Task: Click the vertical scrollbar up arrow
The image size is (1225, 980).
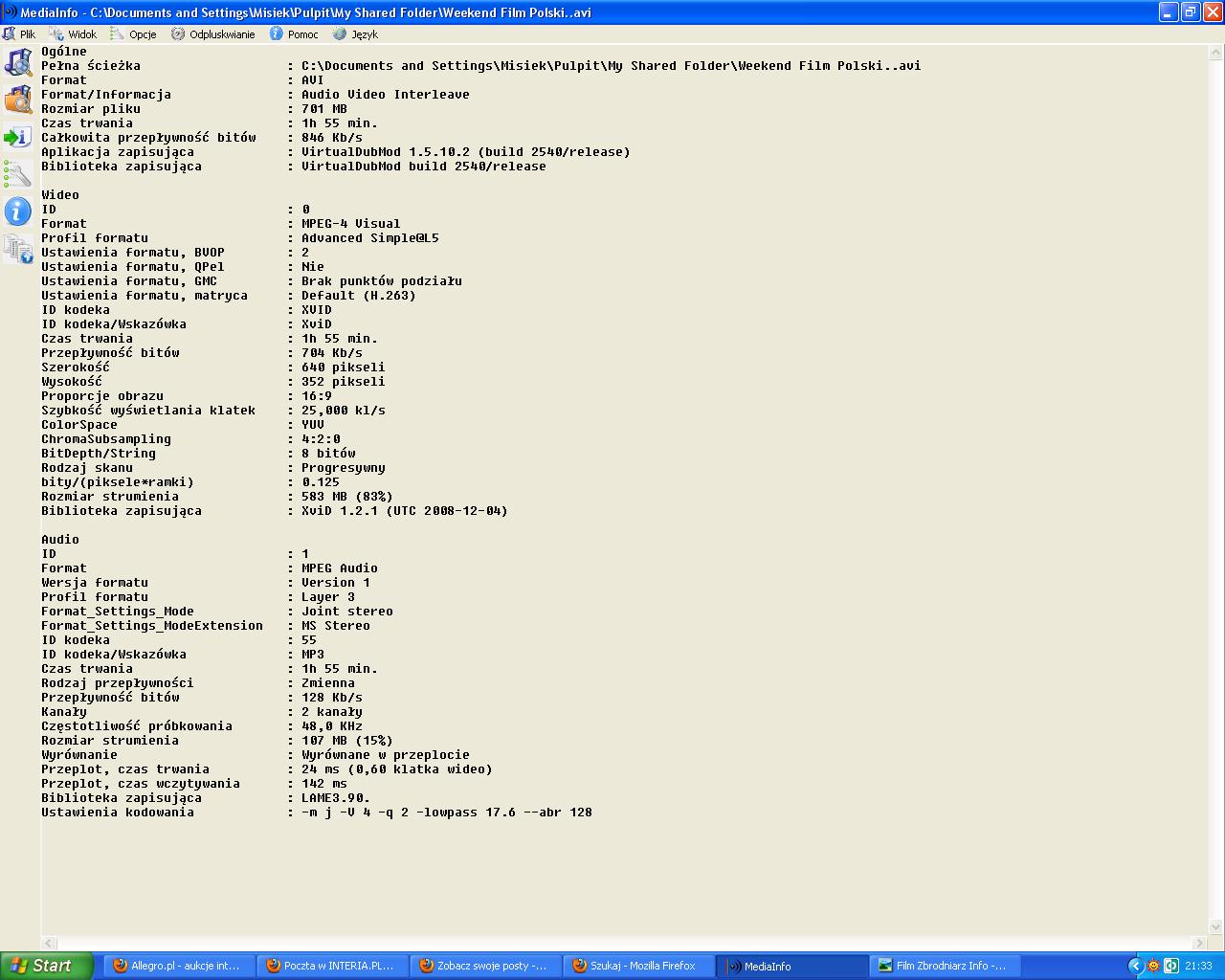Action: (x=1216, y=54)
